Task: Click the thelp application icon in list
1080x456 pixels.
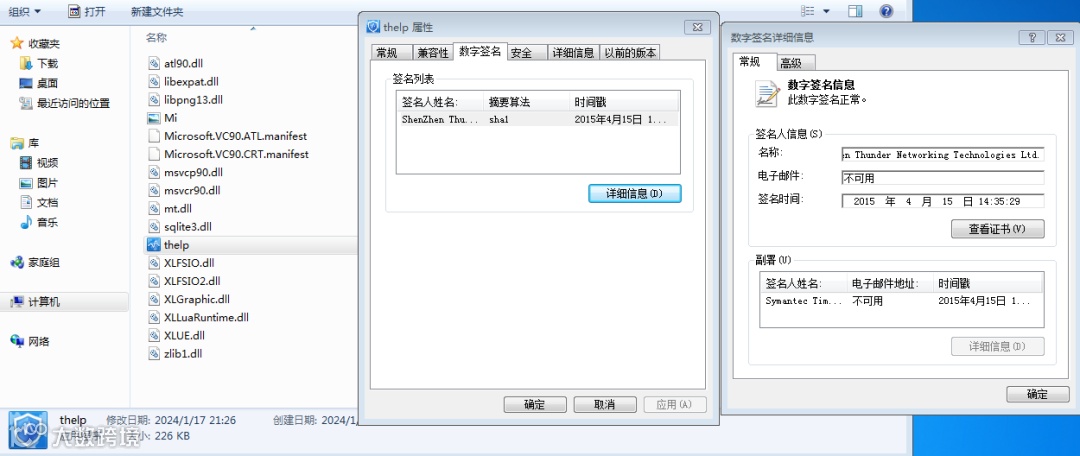Action: click(153, 245)
